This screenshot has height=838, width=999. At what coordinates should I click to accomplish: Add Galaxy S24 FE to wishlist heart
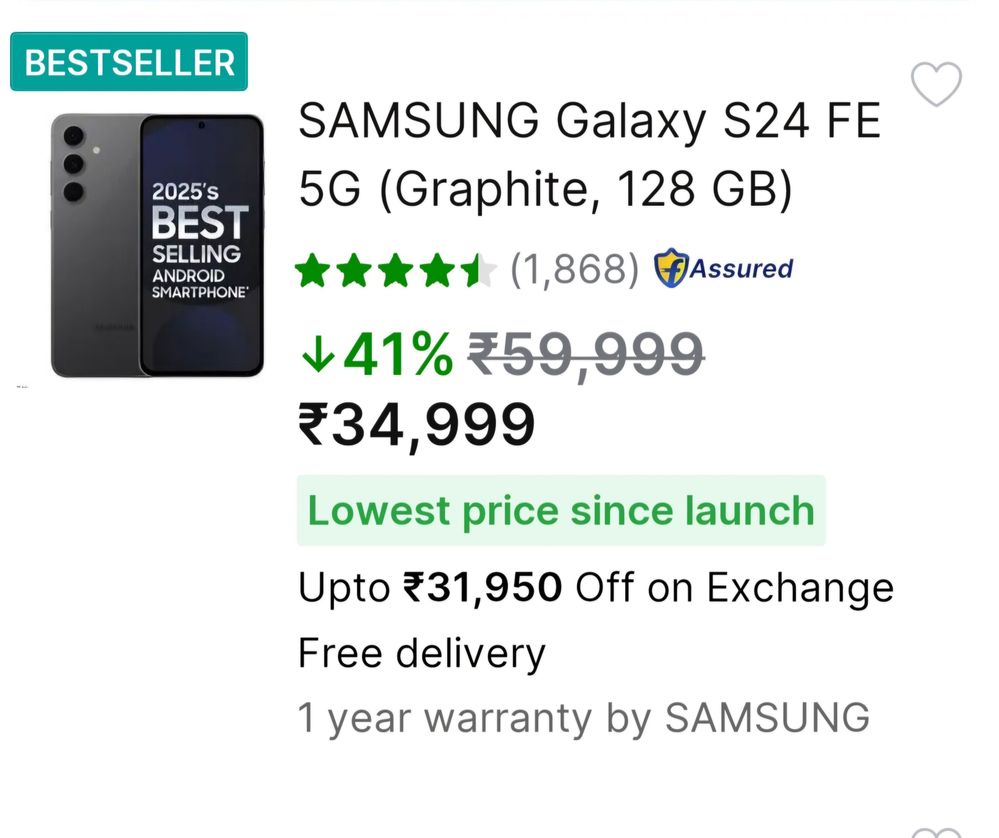click(x=936, y=84)
